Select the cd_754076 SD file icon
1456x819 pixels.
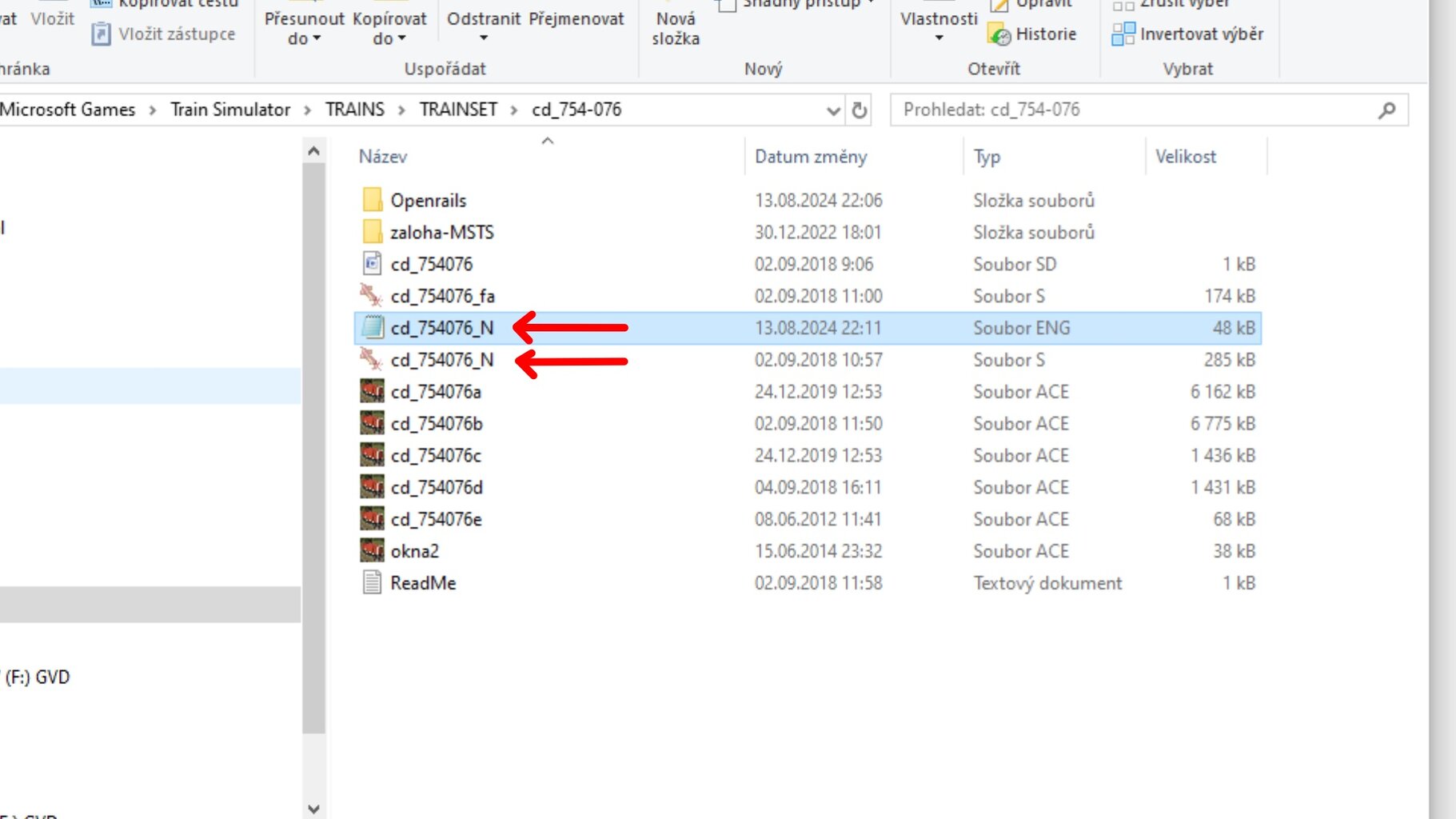(x=372, y=264)
